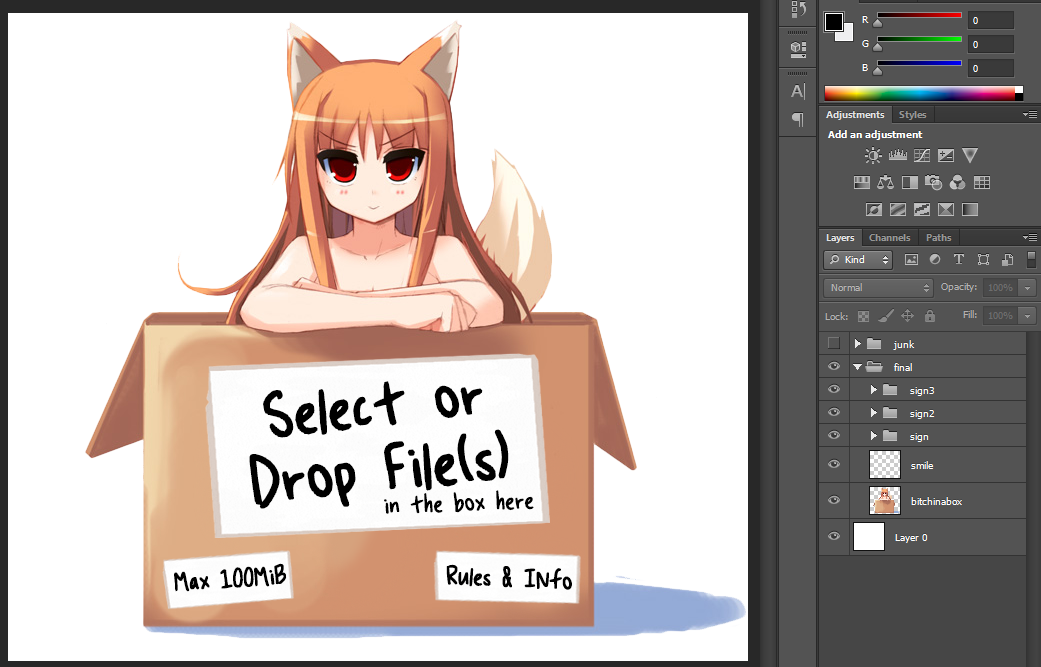Screen dimensions: 1041x667
Task: Click the B value input field
Action: pos(990,68)
